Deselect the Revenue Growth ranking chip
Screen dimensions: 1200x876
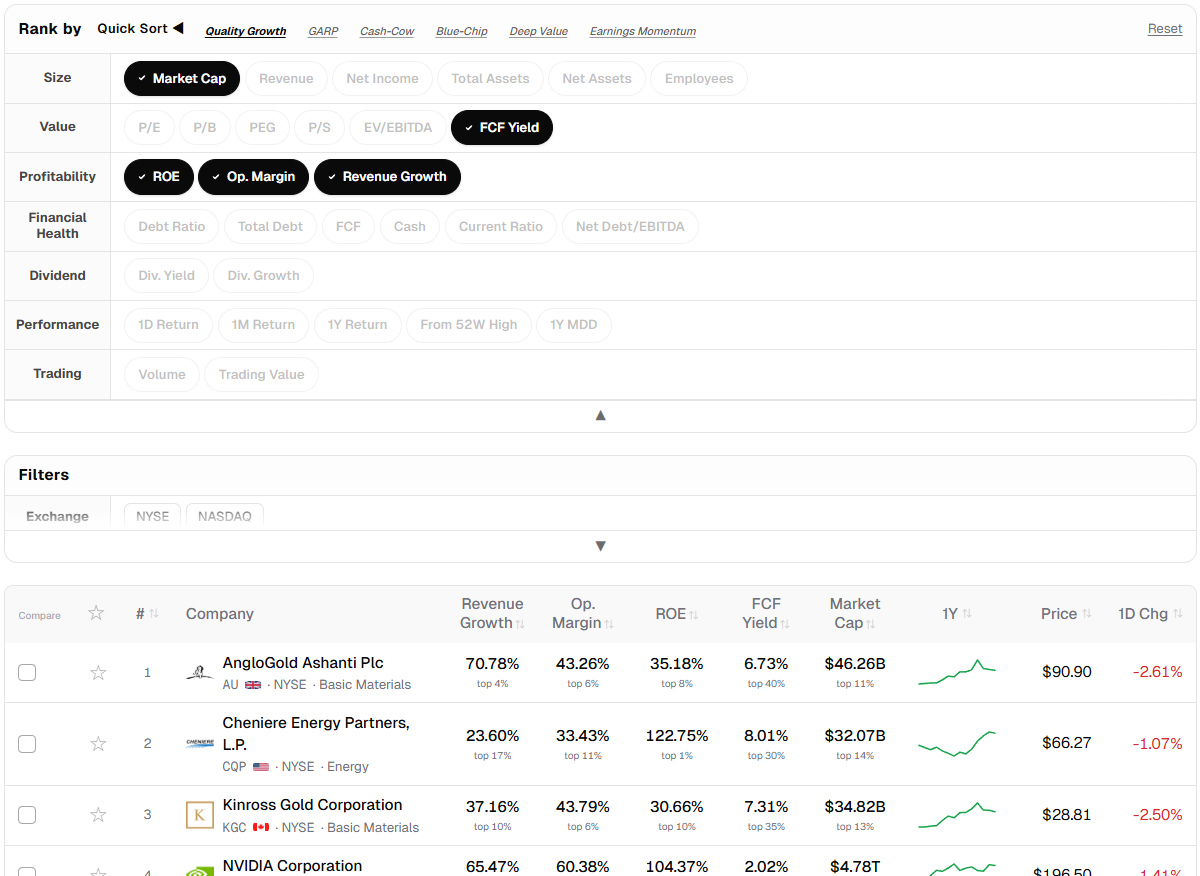point(387,177)
